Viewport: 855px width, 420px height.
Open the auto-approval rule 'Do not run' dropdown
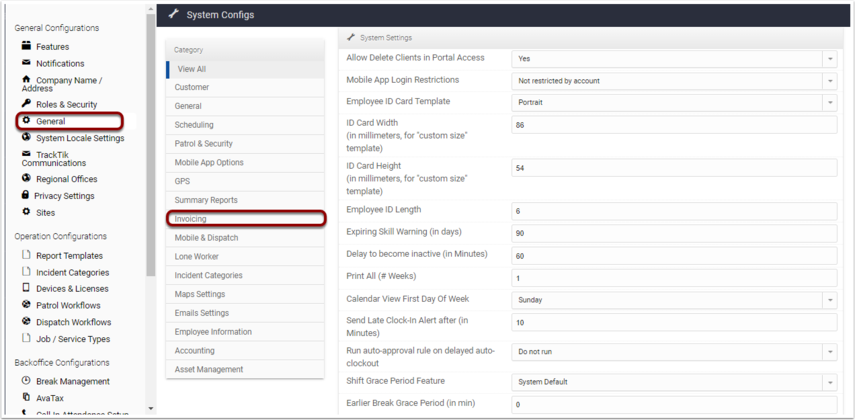point(674,352)
